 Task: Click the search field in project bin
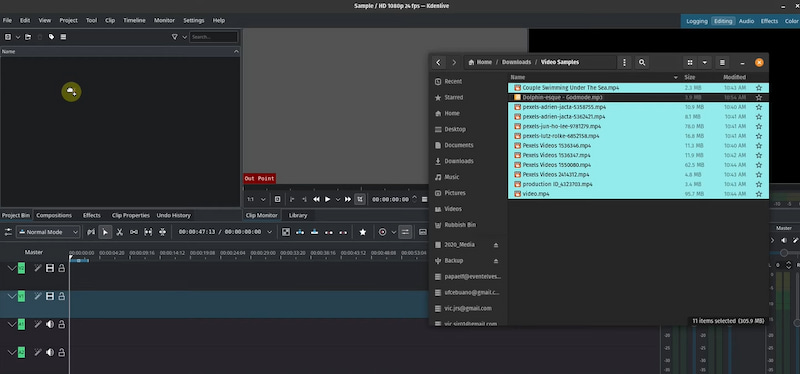[214, 37]
